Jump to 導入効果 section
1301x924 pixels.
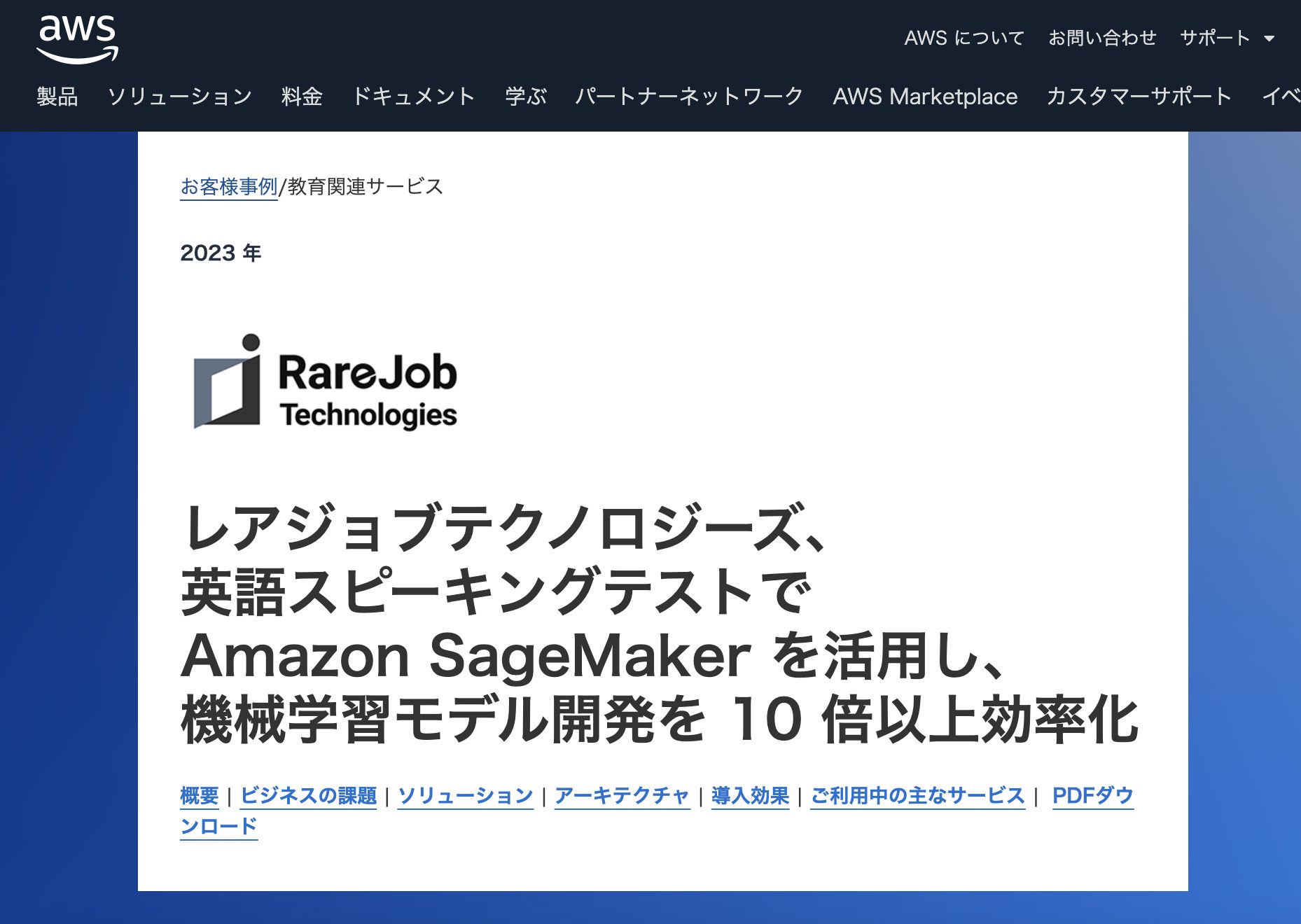751,796
